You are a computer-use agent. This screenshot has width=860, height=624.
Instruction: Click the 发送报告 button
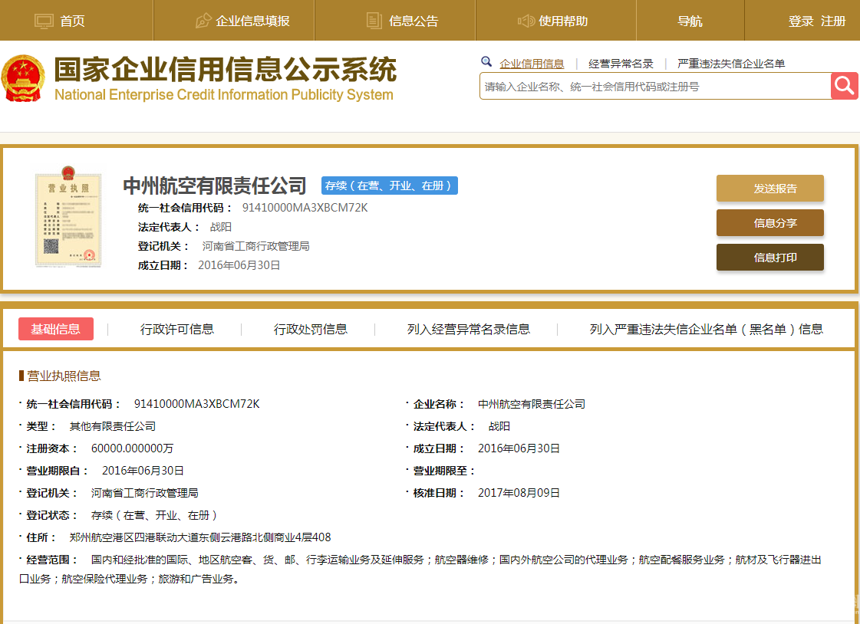[770, 188]
